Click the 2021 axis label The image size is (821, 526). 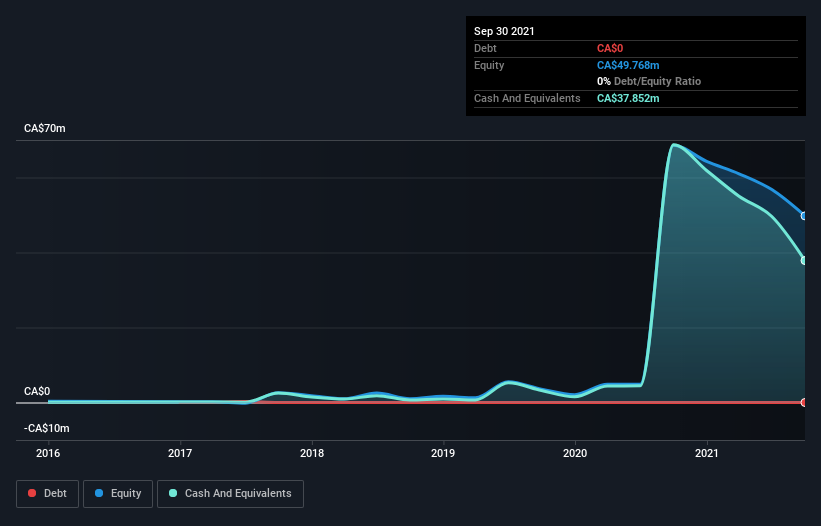pyautogui.click(x=707, y=453)
